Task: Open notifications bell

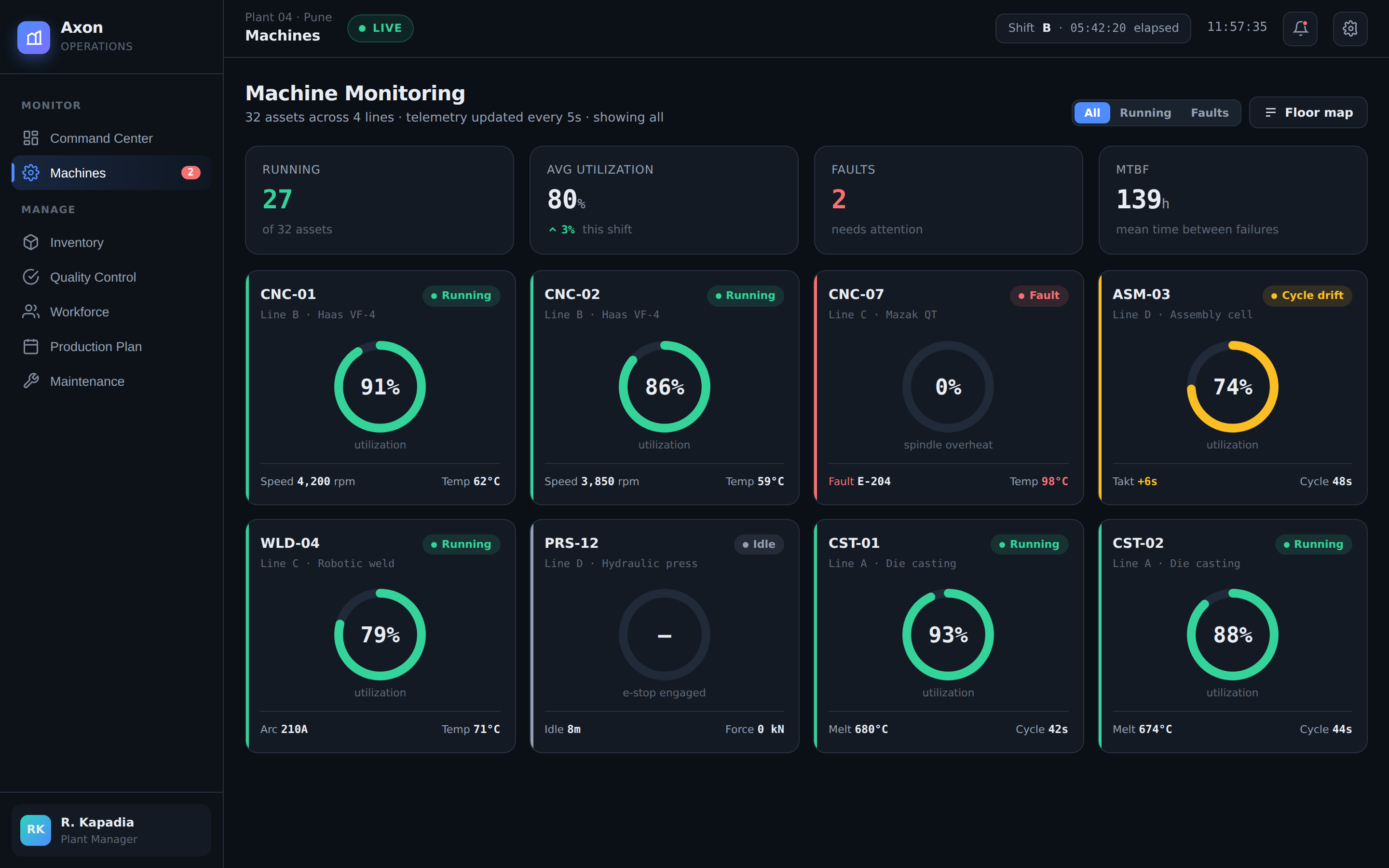Action: click(1300, 28)
